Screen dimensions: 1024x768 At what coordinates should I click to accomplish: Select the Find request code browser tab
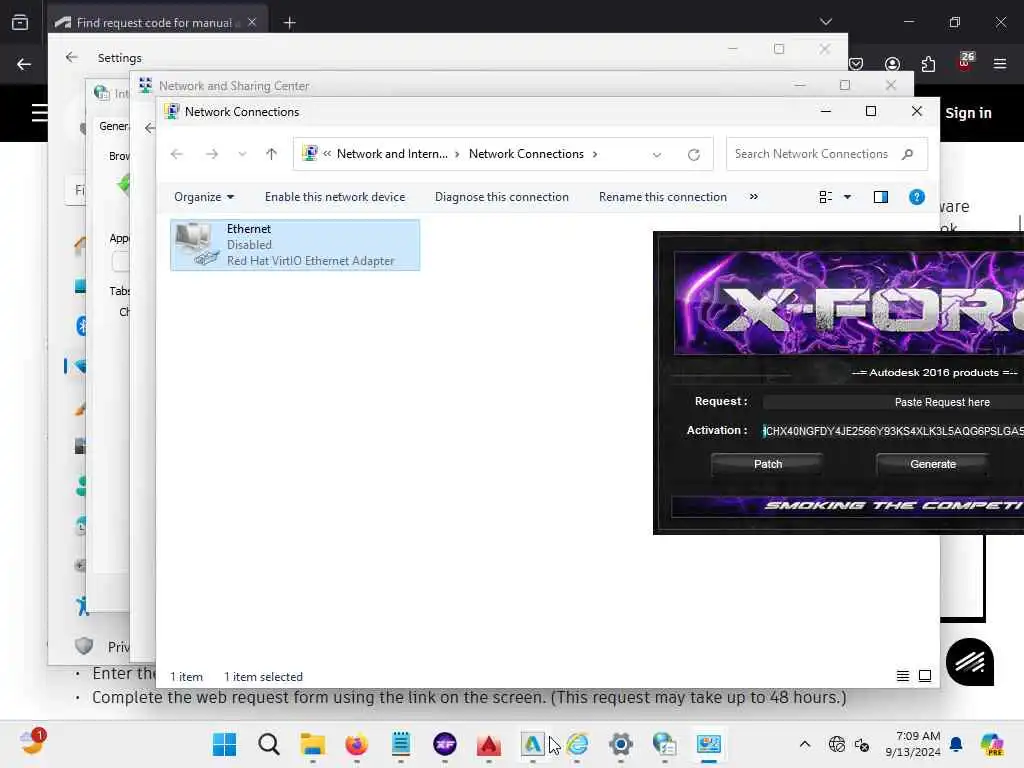159,22
